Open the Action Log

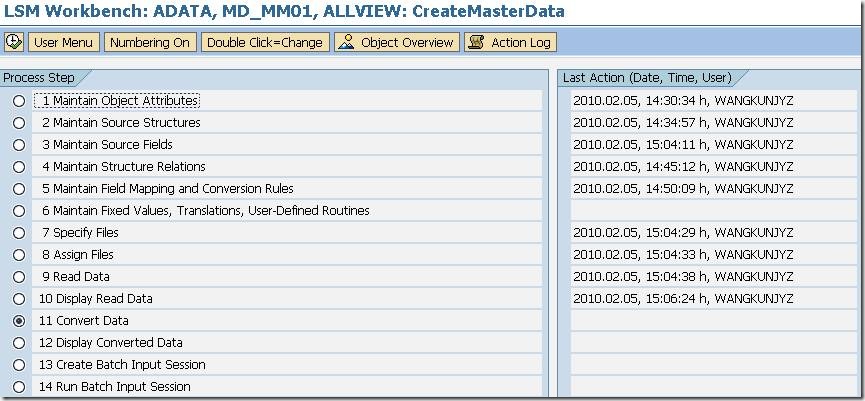pos(510,42)
